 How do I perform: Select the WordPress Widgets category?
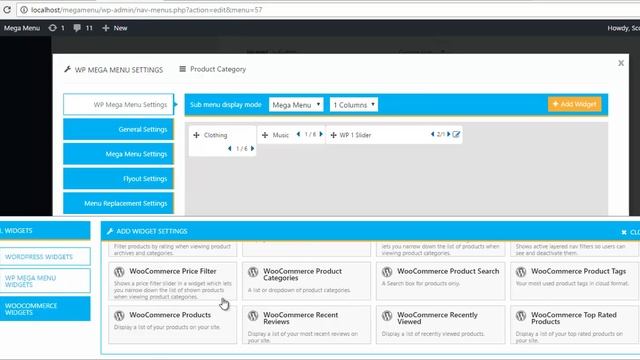point(45,257)
